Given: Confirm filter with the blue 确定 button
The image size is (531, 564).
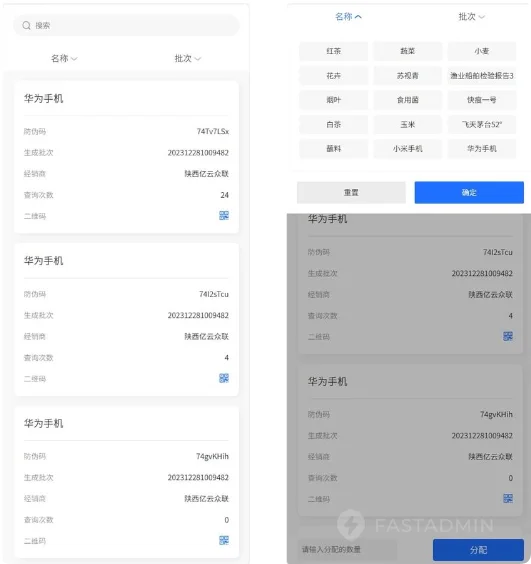Looking at the screenshot, I should tap(469, 192).
